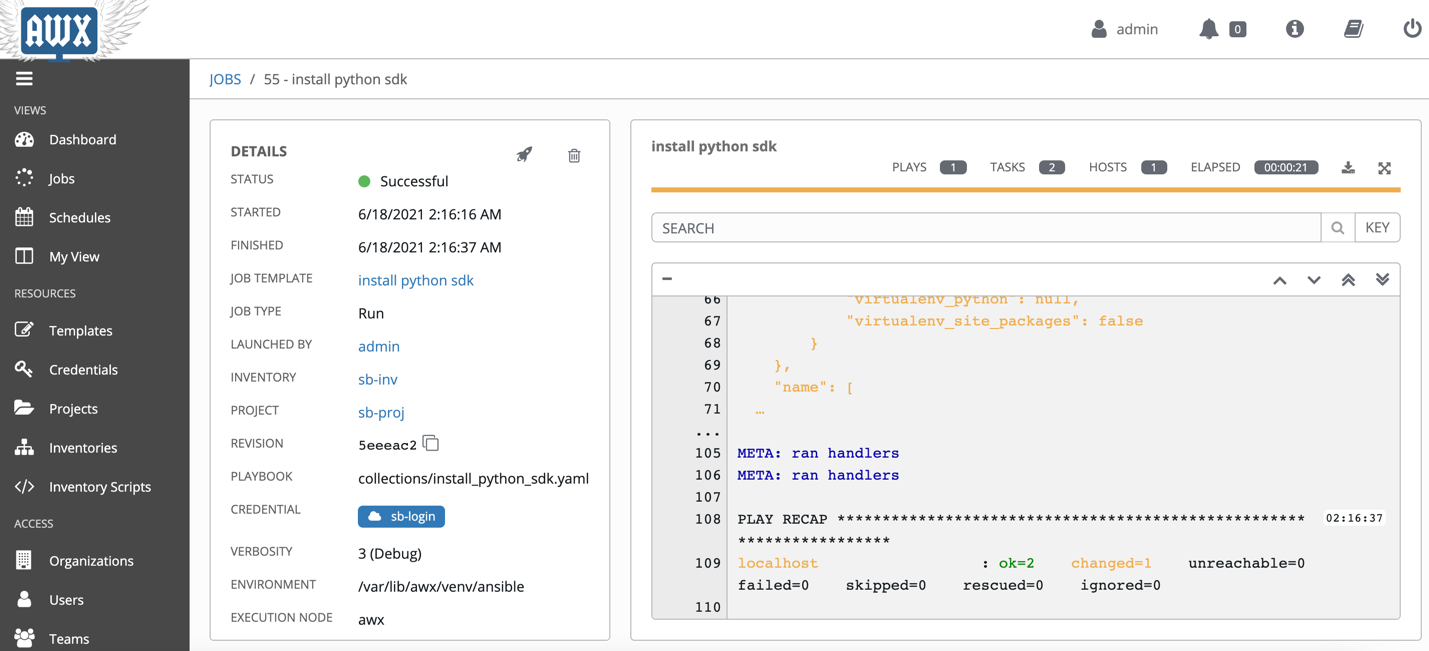Click the About info icon
The width and height of the screenshot is (1429, 651).
point(1295,29)
